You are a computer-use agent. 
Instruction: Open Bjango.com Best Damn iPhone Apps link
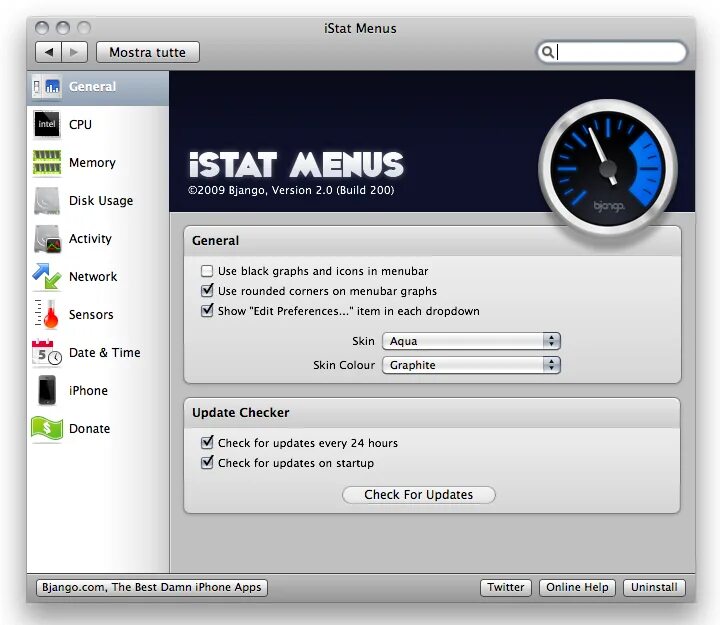pyautogui.click(x=152, y=587)
